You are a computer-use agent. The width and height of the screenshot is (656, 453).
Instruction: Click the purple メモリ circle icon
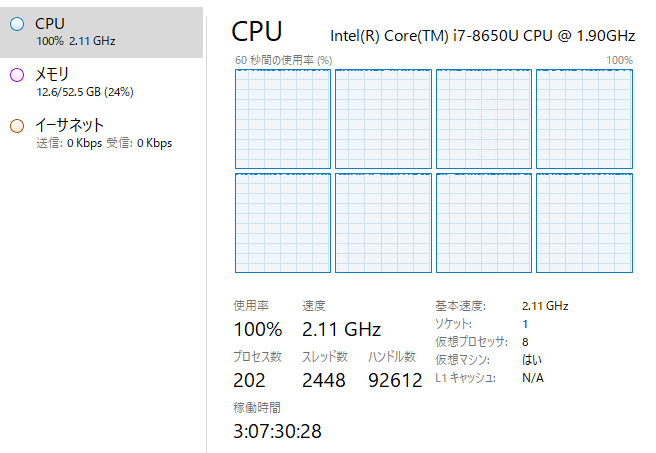click(17, 75)
